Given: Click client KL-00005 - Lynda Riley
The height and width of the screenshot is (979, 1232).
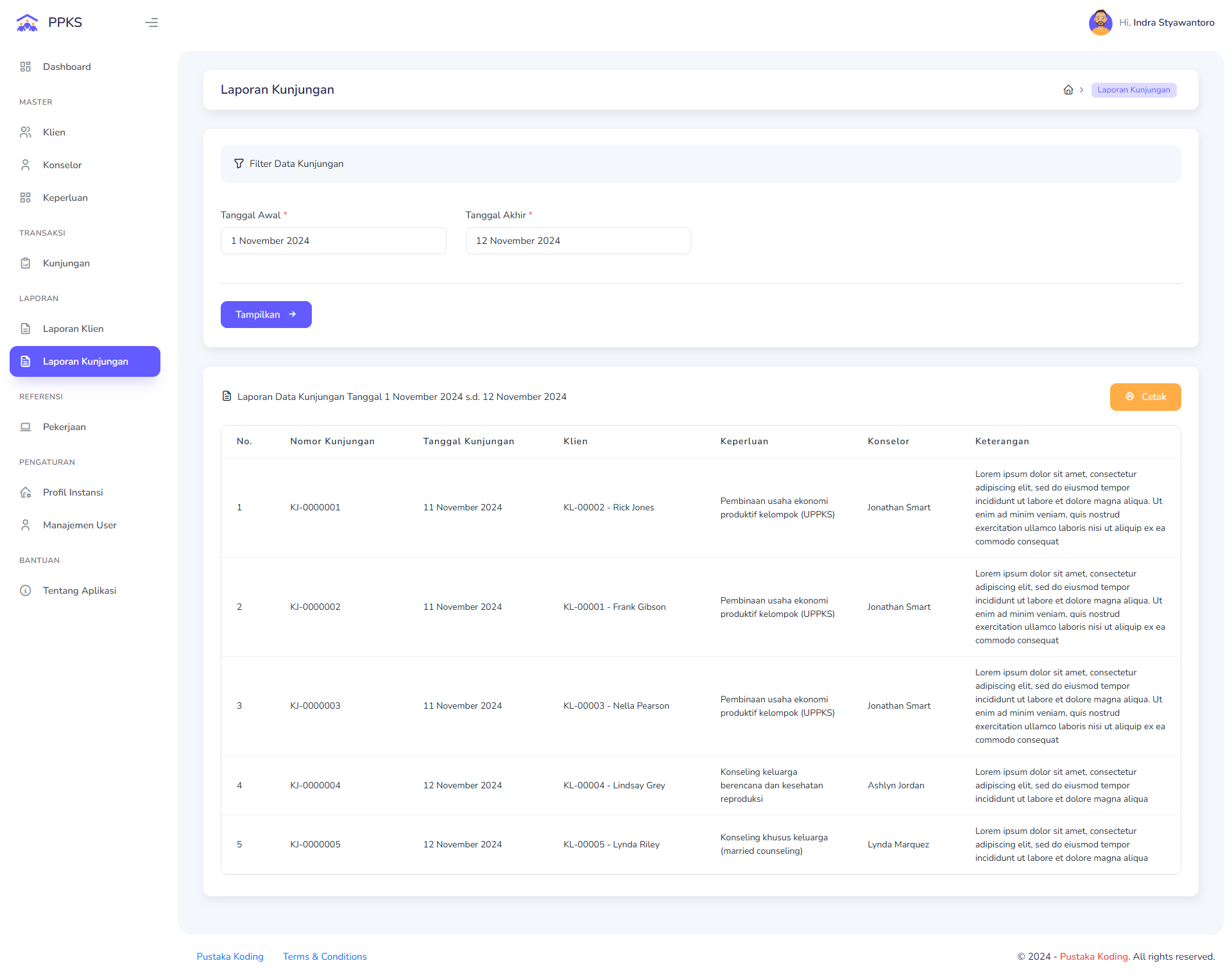Looking at the screenshot, I should pos(612,844).
